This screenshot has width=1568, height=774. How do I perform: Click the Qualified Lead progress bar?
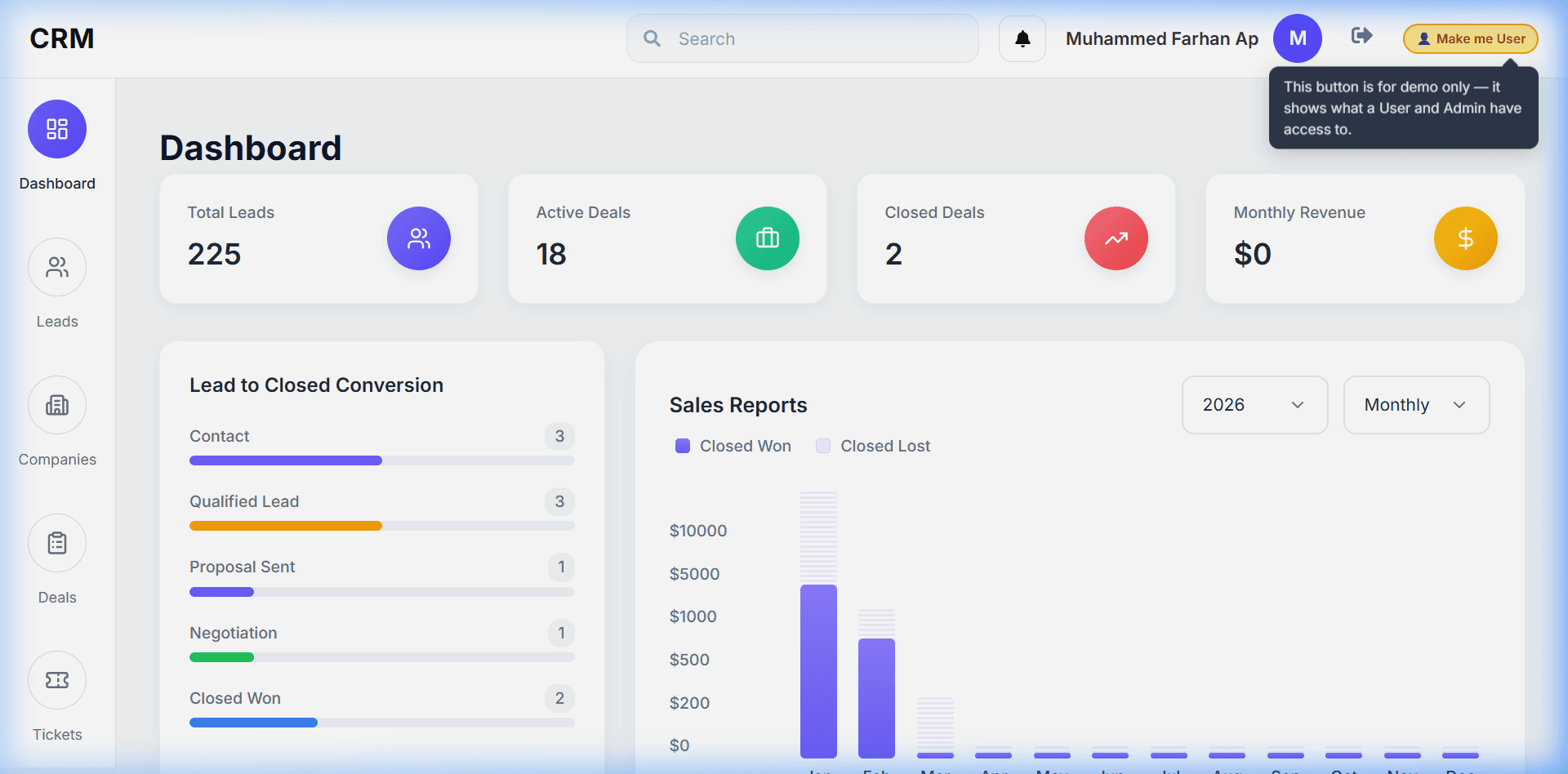[x=382, y=526]
